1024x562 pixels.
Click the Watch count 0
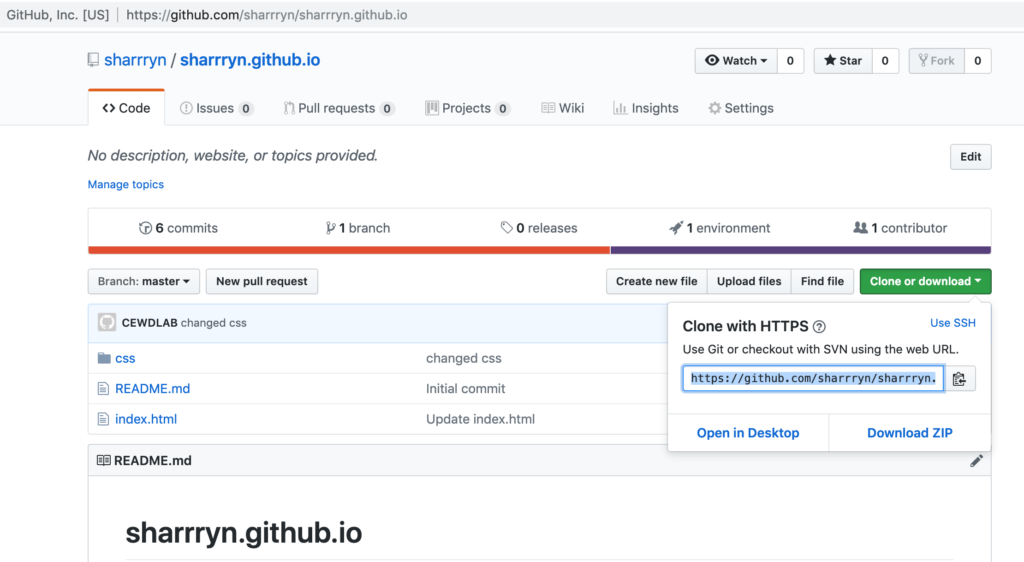(x=790, y=61)
